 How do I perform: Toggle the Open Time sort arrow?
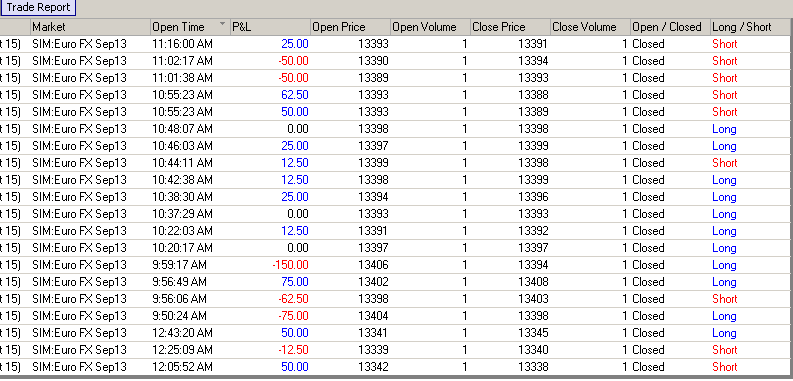click(x=223, y=24)
